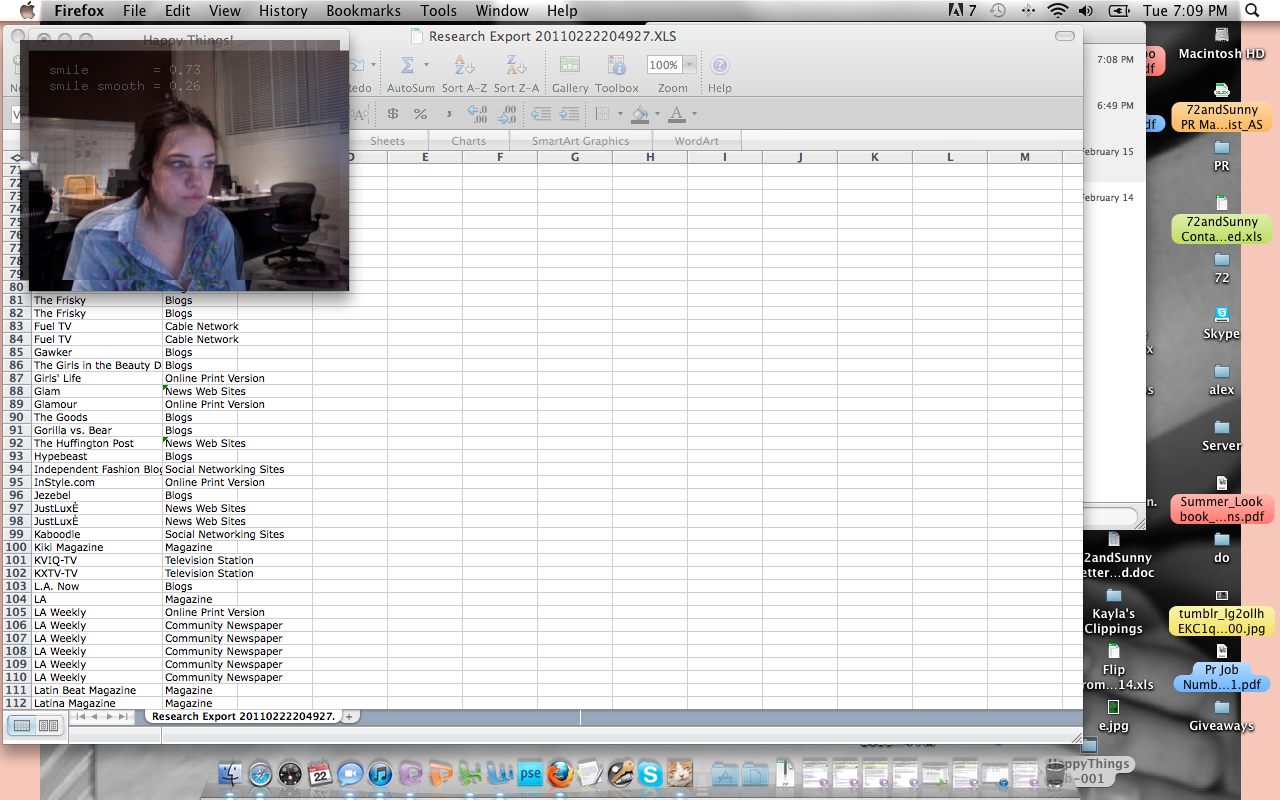This screenshot has height=800, width=1280.
Task: Open the Gallery from the toolbar
Action: (569, 66)
